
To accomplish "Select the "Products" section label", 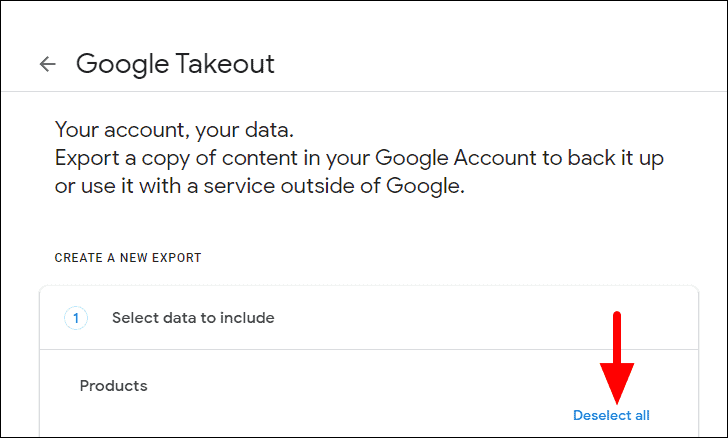I will coord(113,386).
